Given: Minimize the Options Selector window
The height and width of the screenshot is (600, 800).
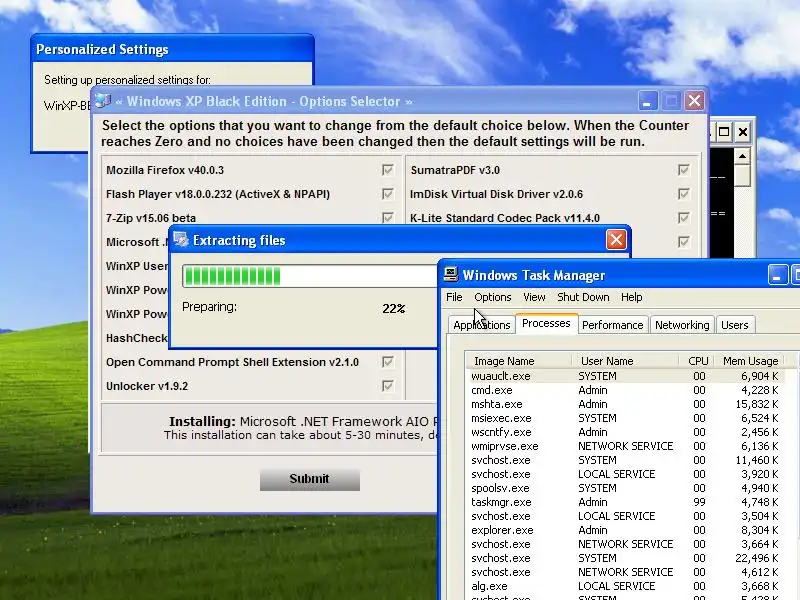Looking at the screenshot, I should [648, 101].
